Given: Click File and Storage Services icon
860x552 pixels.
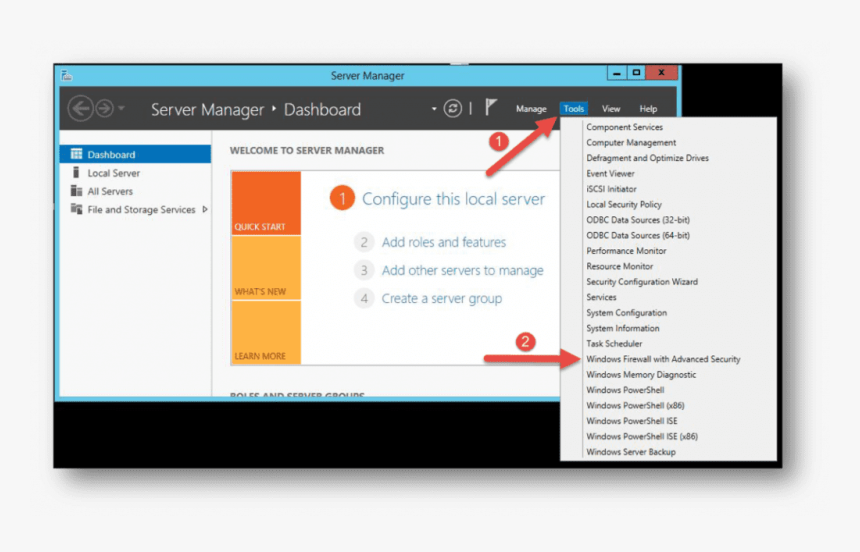Looking at the screenshot, I should (x=76, y=209).
